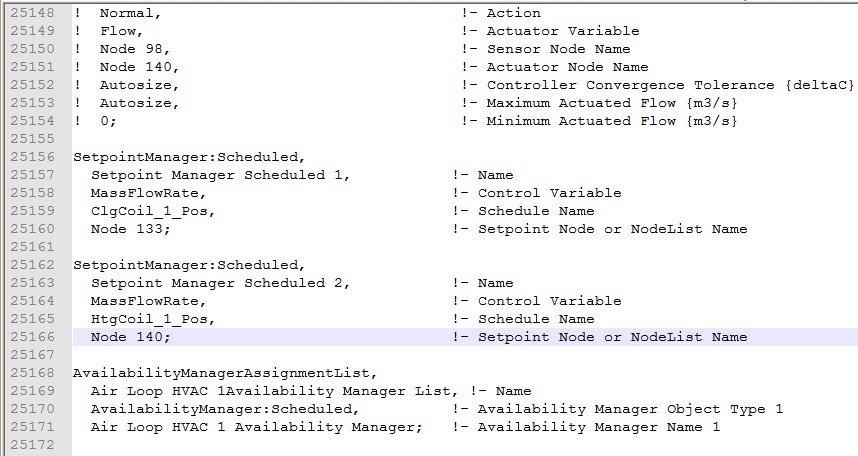
Task: Place the cursor on 'Node 133;'
Action: (130, 229)
